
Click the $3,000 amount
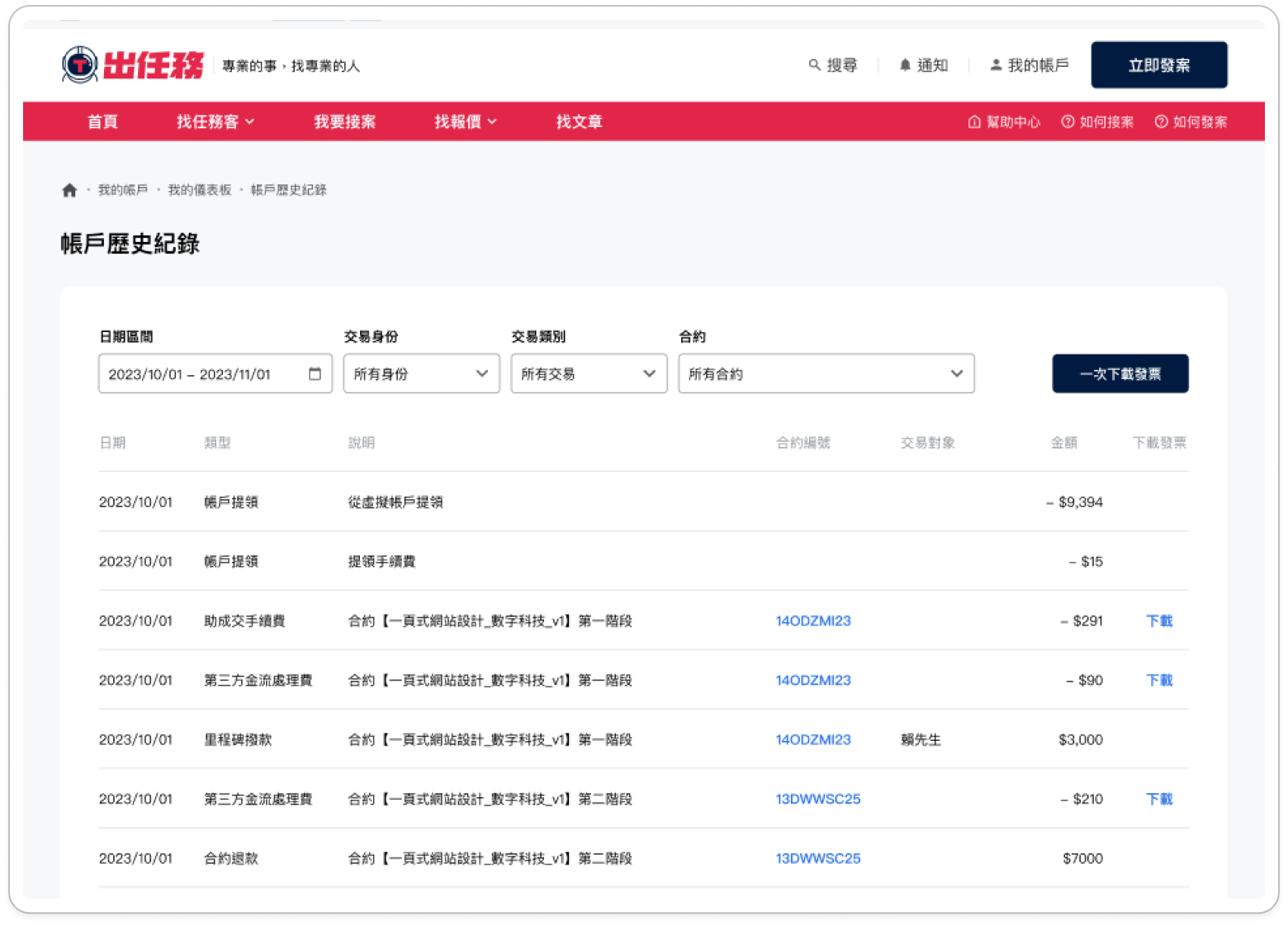(1081, 740)
